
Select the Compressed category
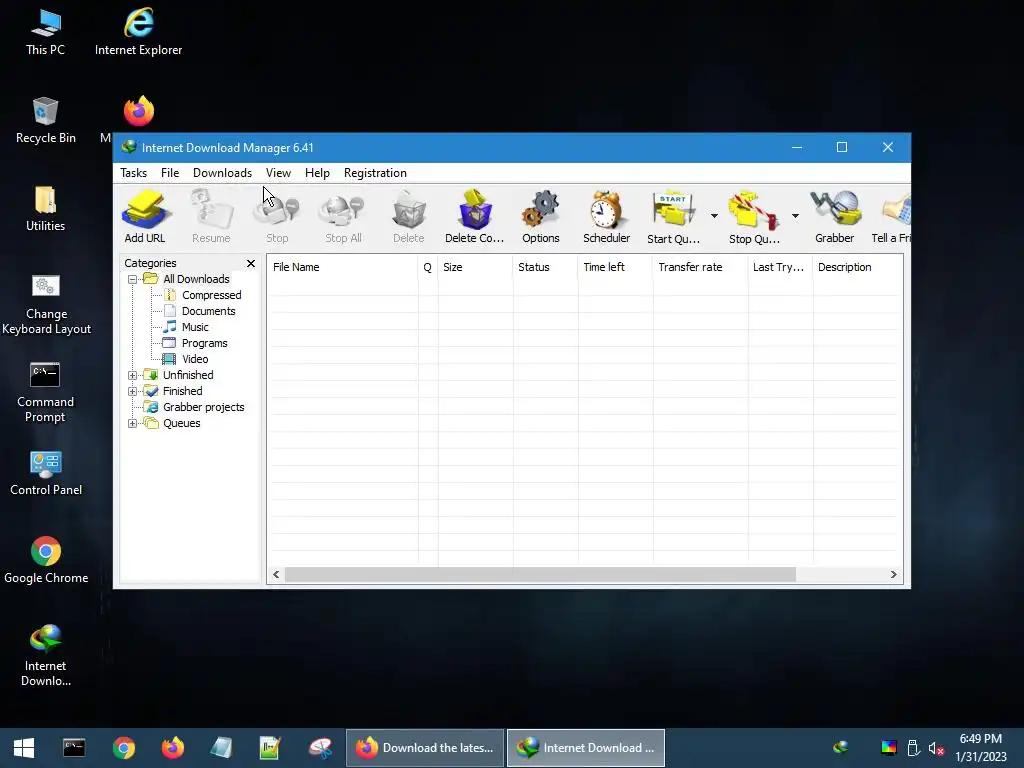212,295
